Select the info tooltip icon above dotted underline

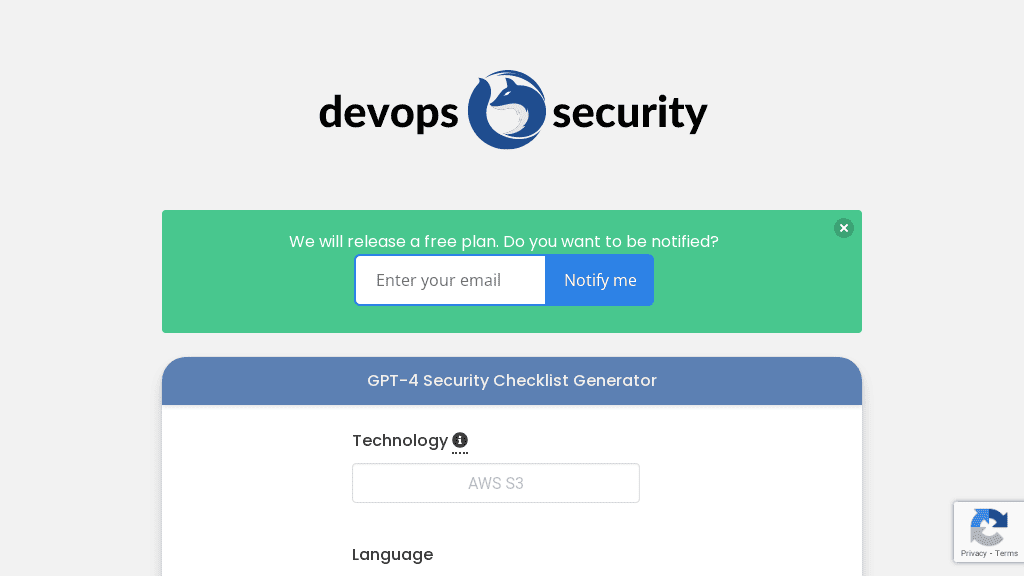pos(460,439)
